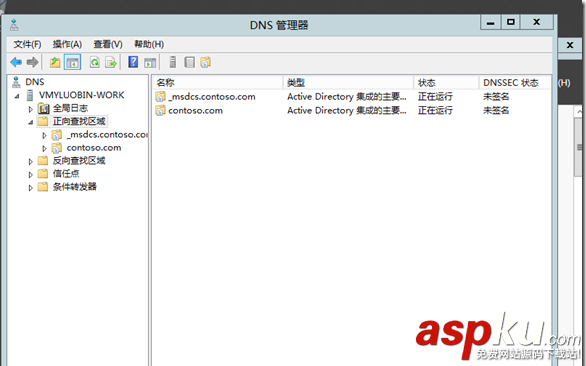The width and height of the screenshot is (586, 366).
Task: Collapse the 正向查找区域 node arrow
Action: coord(31,122)
